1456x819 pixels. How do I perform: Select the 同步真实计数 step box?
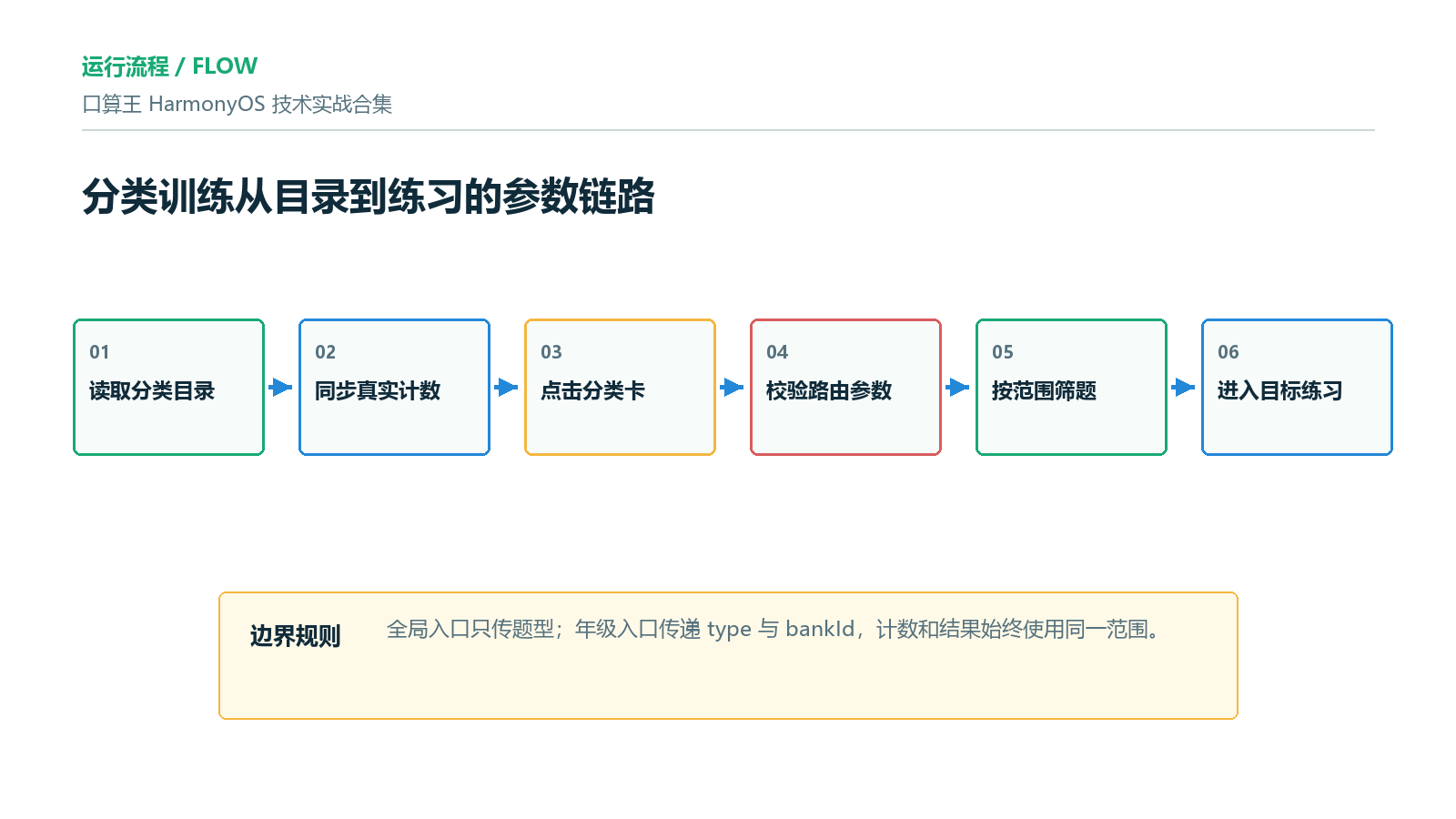coord(395,387)
